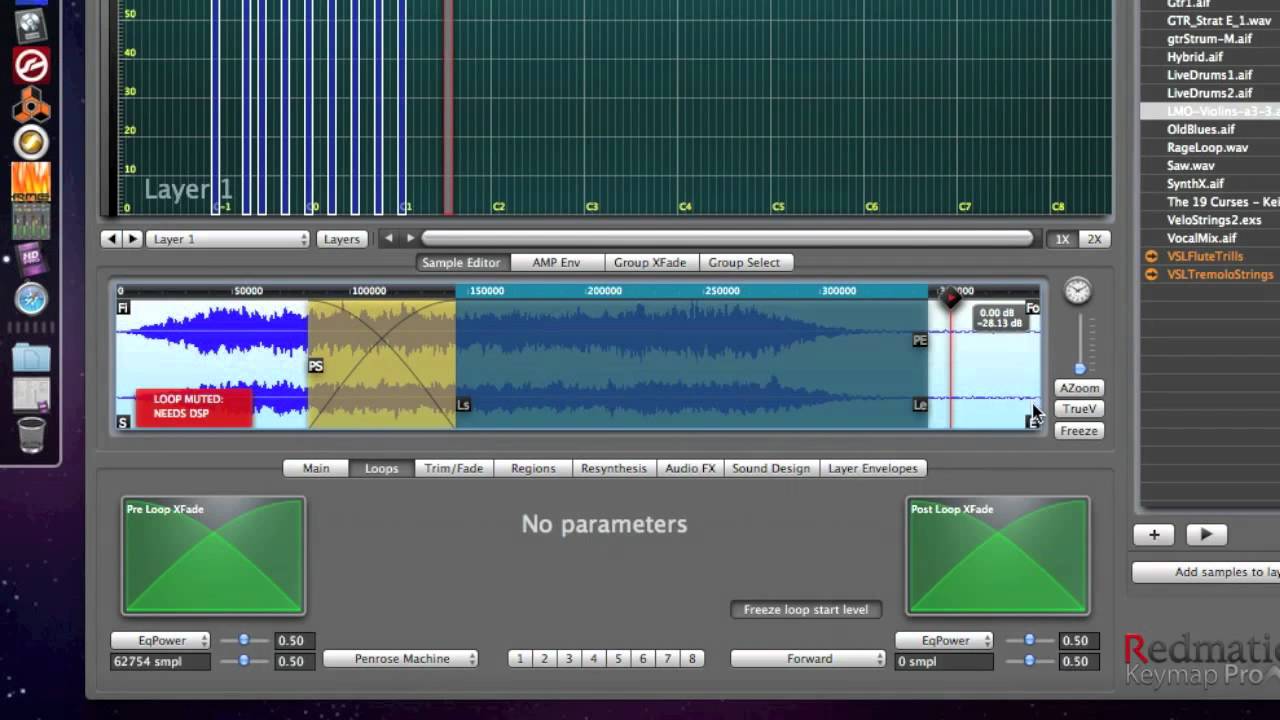Open the Pre Loop EqPower curve dropdown

tap(161, 640)
